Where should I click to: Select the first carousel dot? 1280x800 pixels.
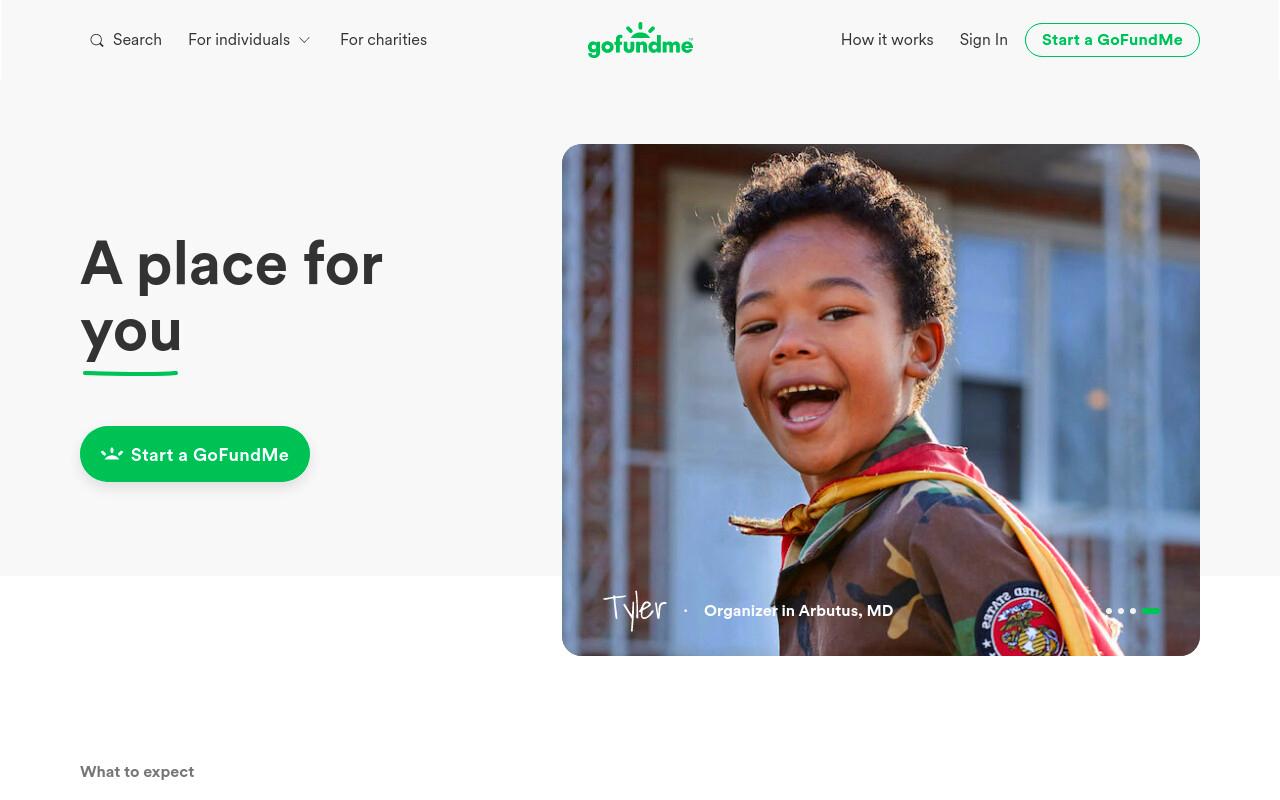tap(1109, 611)
